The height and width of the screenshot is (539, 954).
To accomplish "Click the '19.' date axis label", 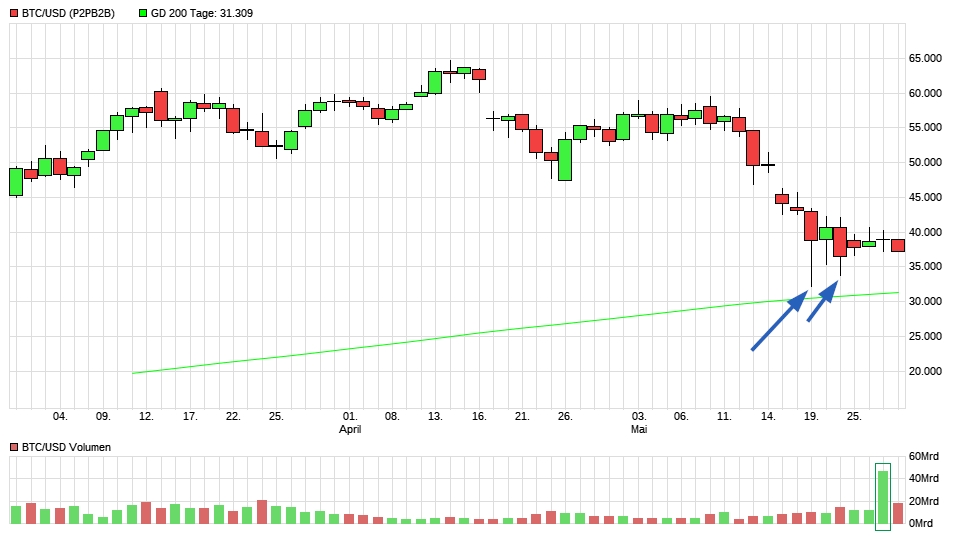I will 811,417.
